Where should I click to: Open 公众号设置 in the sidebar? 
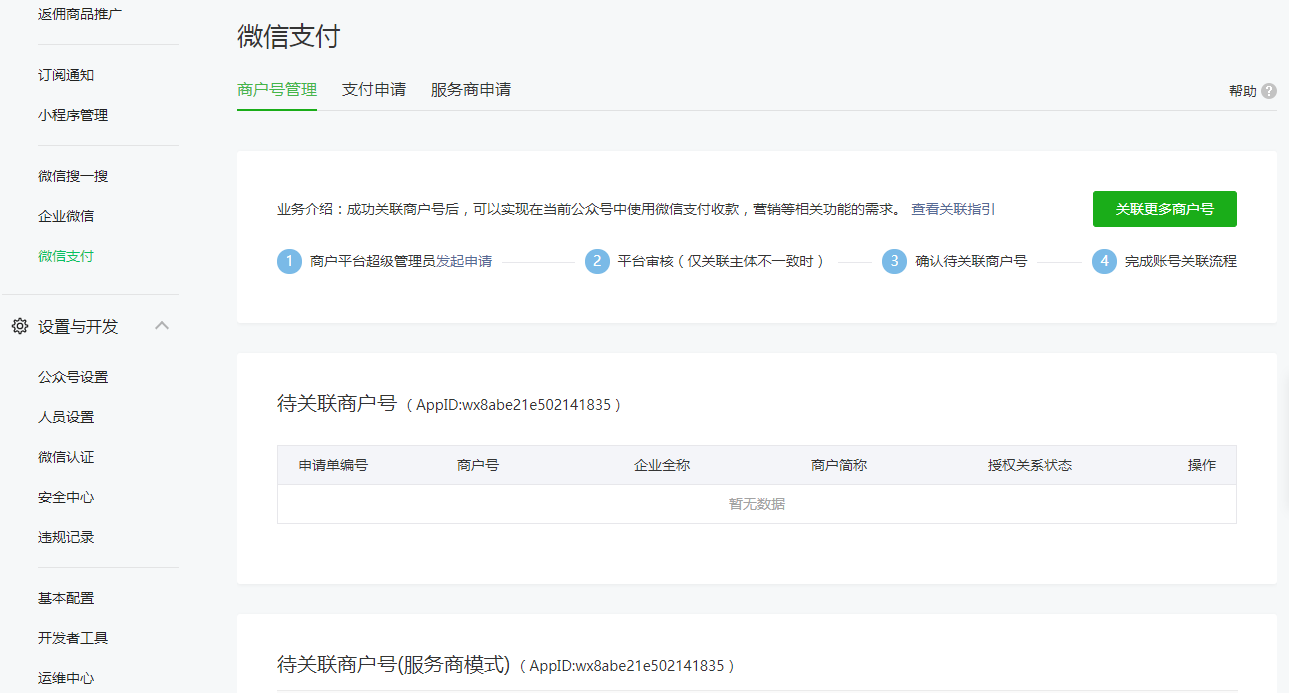click(x=73, y=377)
